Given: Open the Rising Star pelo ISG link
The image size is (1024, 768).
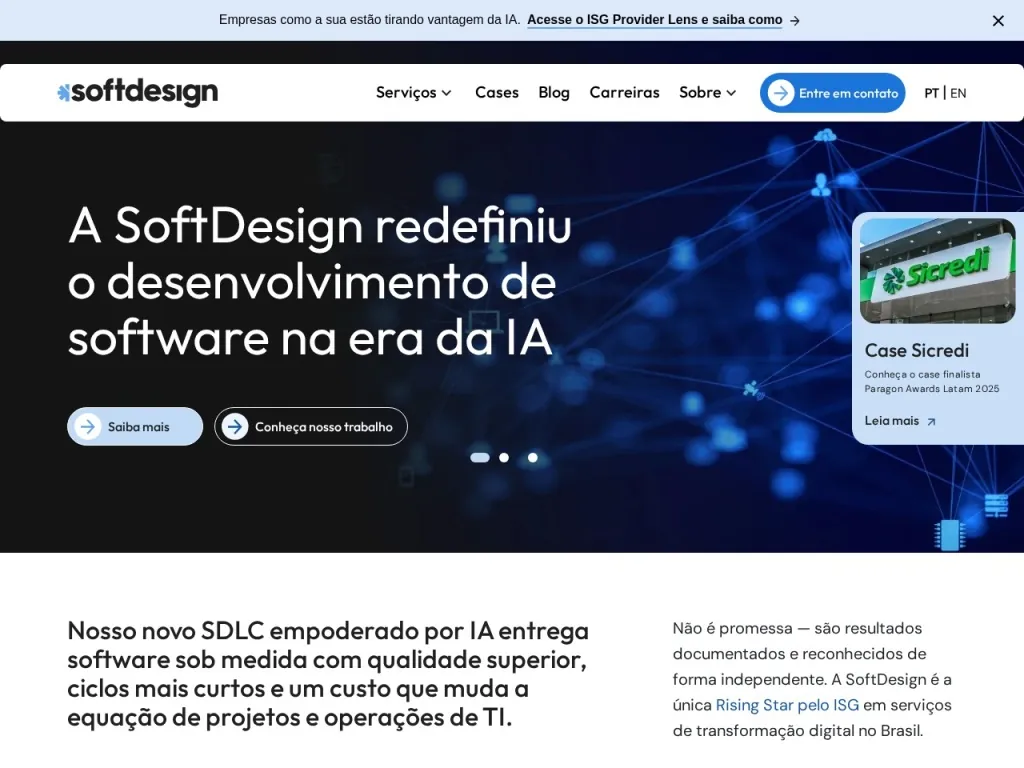Looking at the screenshot, I should tap(787, 705).
